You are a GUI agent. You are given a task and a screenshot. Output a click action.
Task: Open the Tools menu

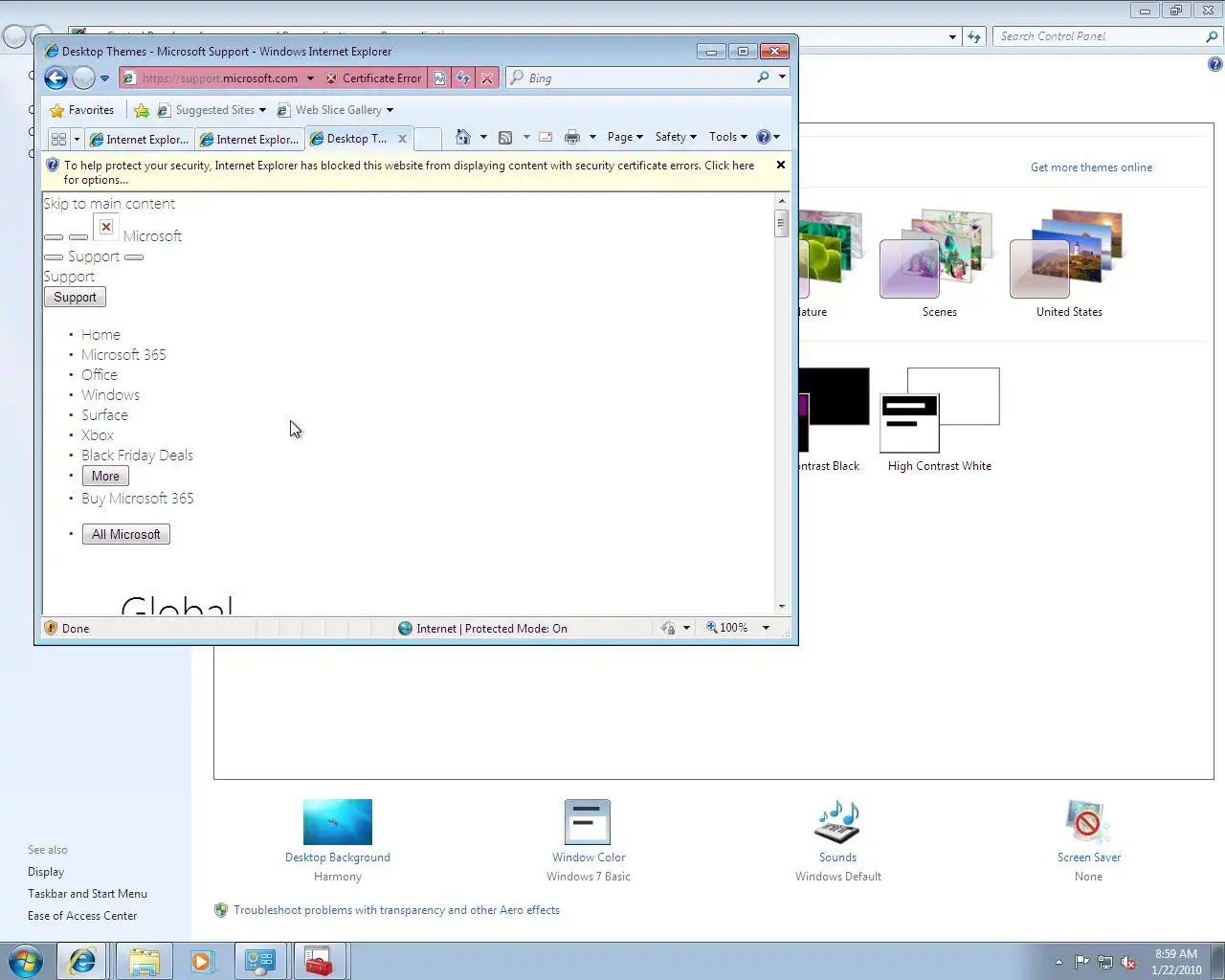tap(727, 137)
